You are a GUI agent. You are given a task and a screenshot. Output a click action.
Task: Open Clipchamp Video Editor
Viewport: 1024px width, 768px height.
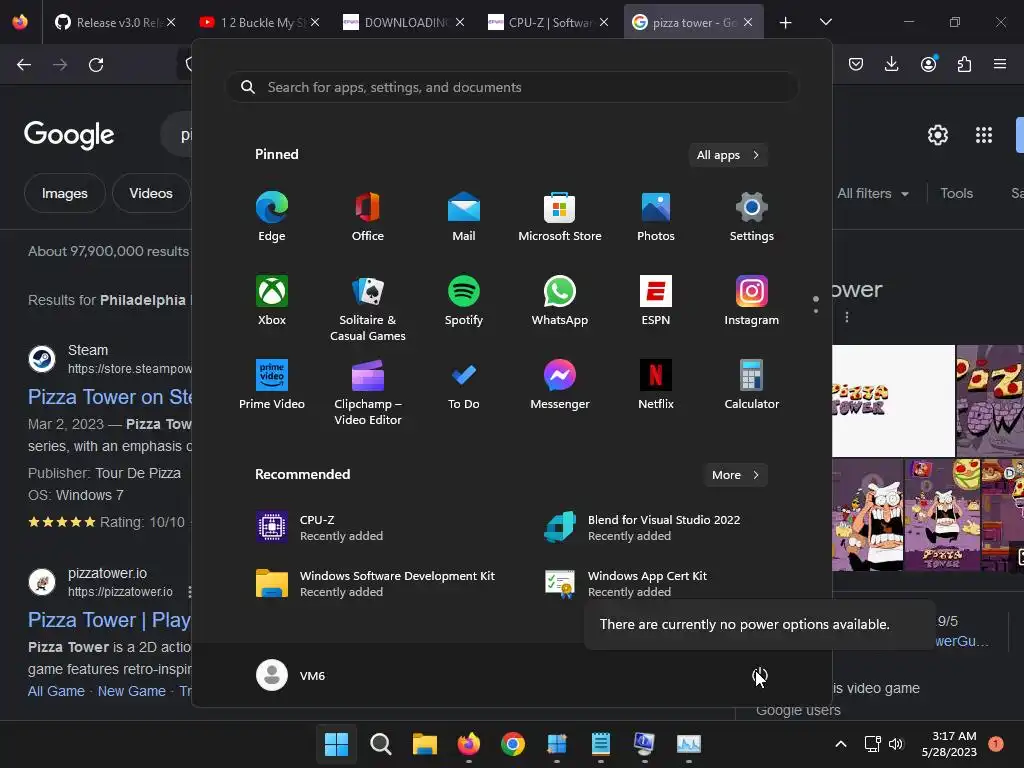pyautogui.click(x=368, y=393)
